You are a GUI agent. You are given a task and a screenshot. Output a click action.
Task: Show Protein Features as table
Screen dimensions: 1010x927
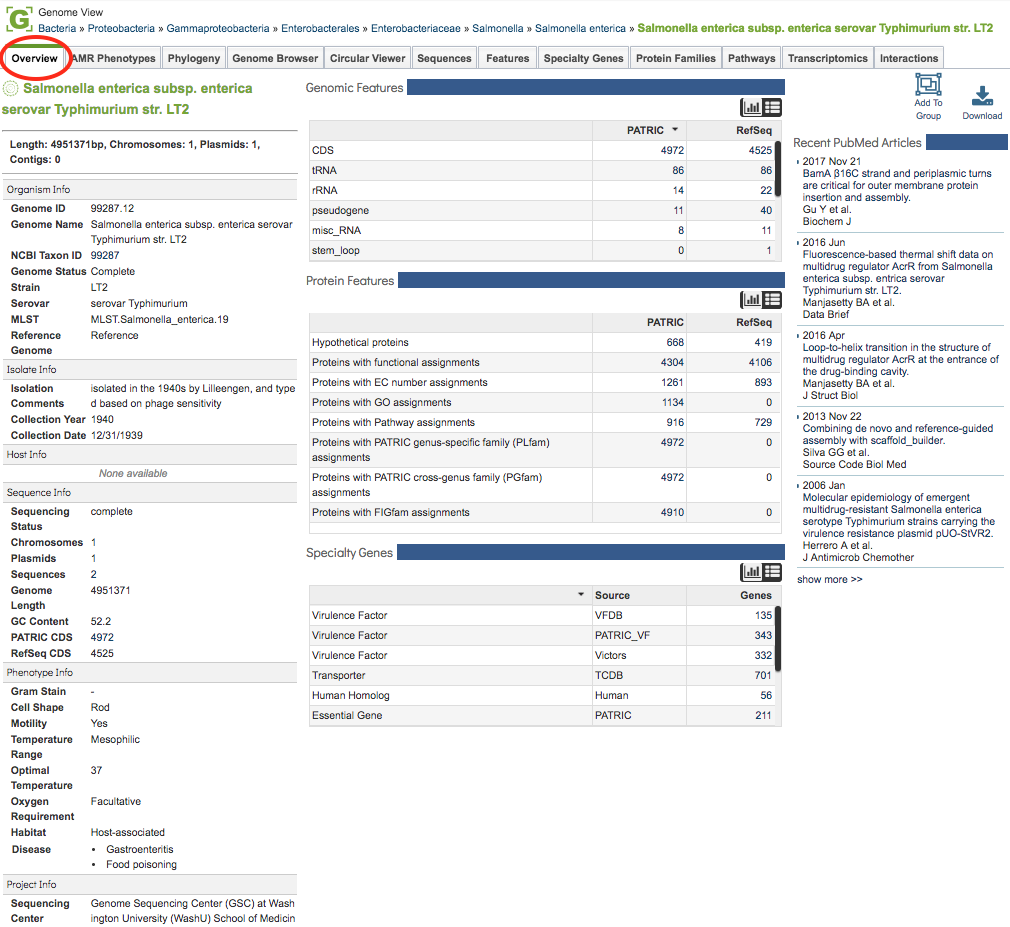point(772,300)
